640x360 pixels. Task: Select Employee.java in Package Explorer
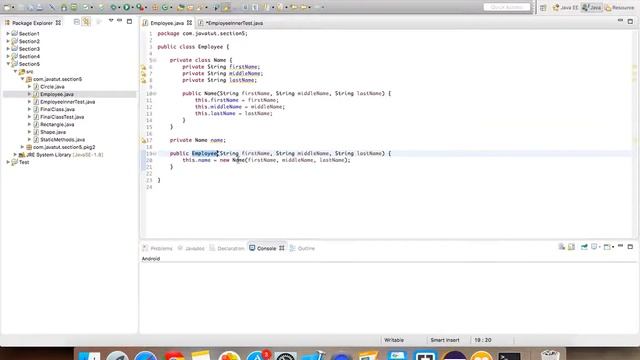pos(57,94)
